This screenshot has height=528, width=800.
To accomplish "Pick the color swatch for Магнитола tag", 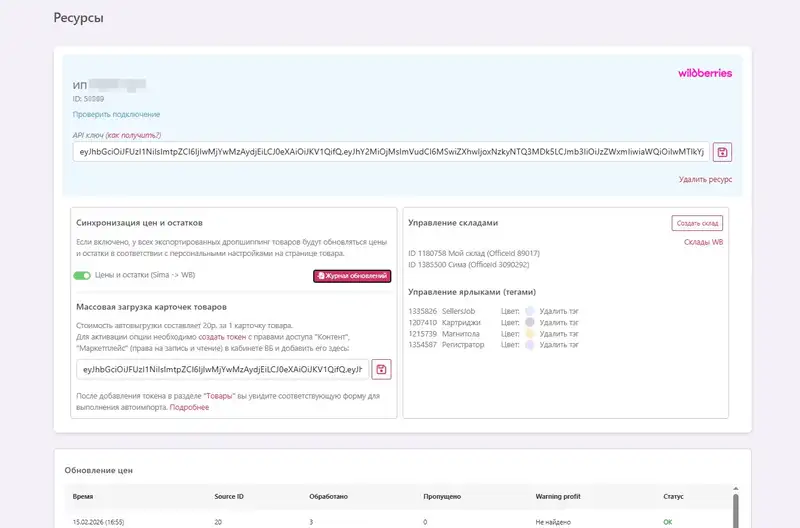I will pyautogui.click(x=530, y=334).
